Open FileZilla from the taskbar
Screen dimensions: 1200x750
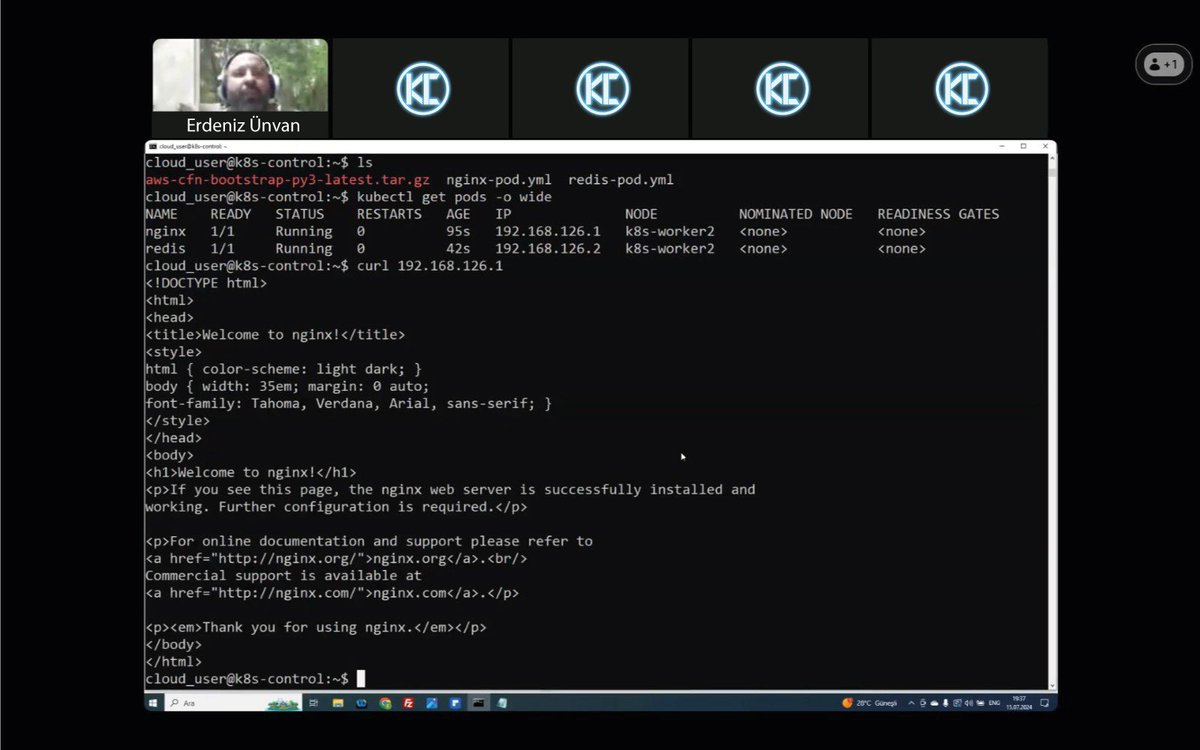coord(408,704)
